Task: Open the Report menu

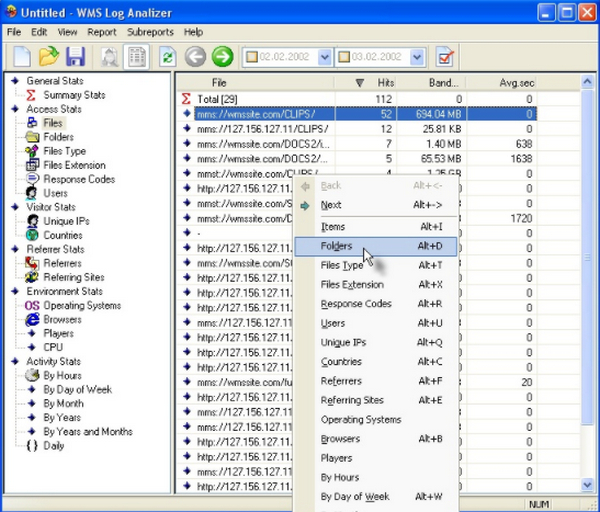Action: [102, 32]
